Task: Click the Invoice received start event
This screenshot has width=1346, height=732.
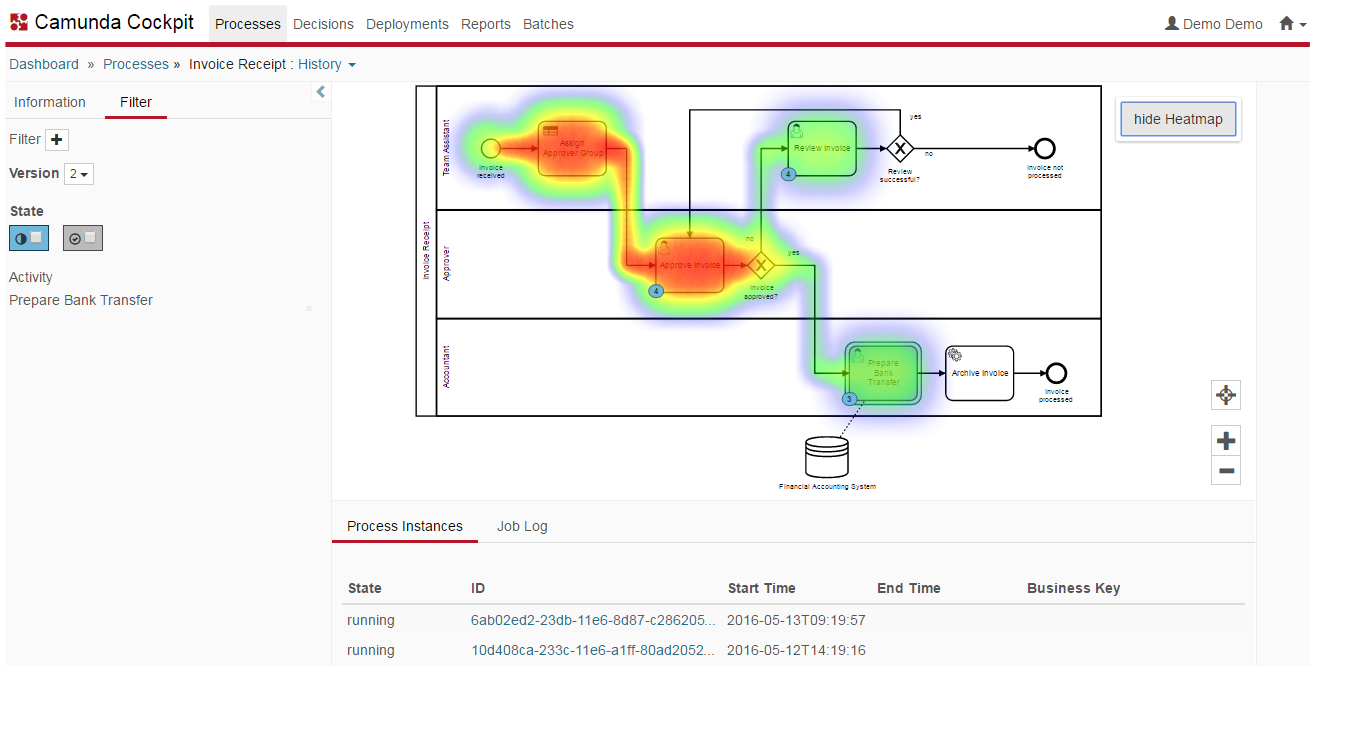Action: (490, 148)
